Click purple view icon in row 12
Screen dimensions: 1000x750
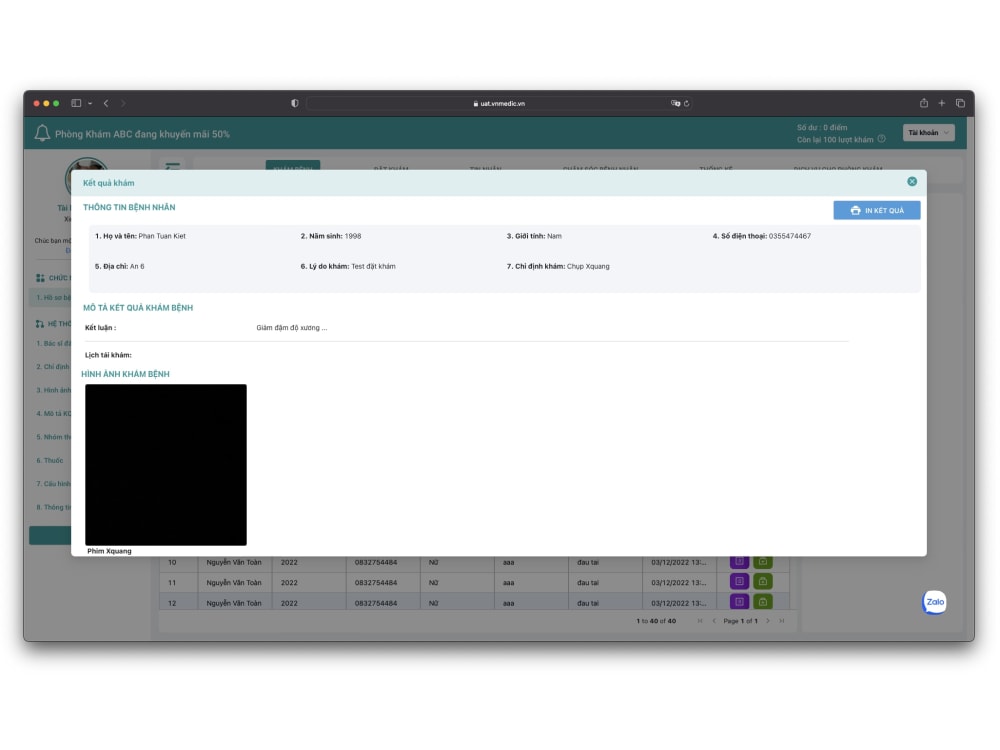739,601
